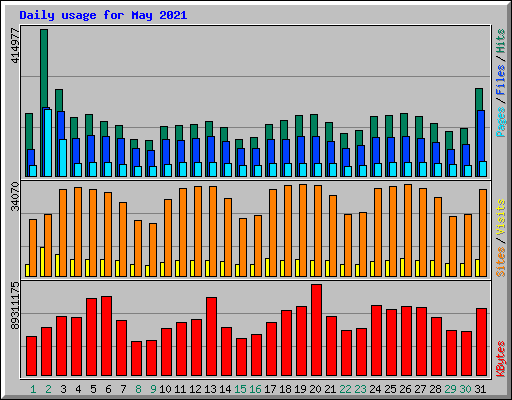Viewport: 512px width, 400px height.
Task: Click day 5 on the x-axis
Action: click(93, 389)
